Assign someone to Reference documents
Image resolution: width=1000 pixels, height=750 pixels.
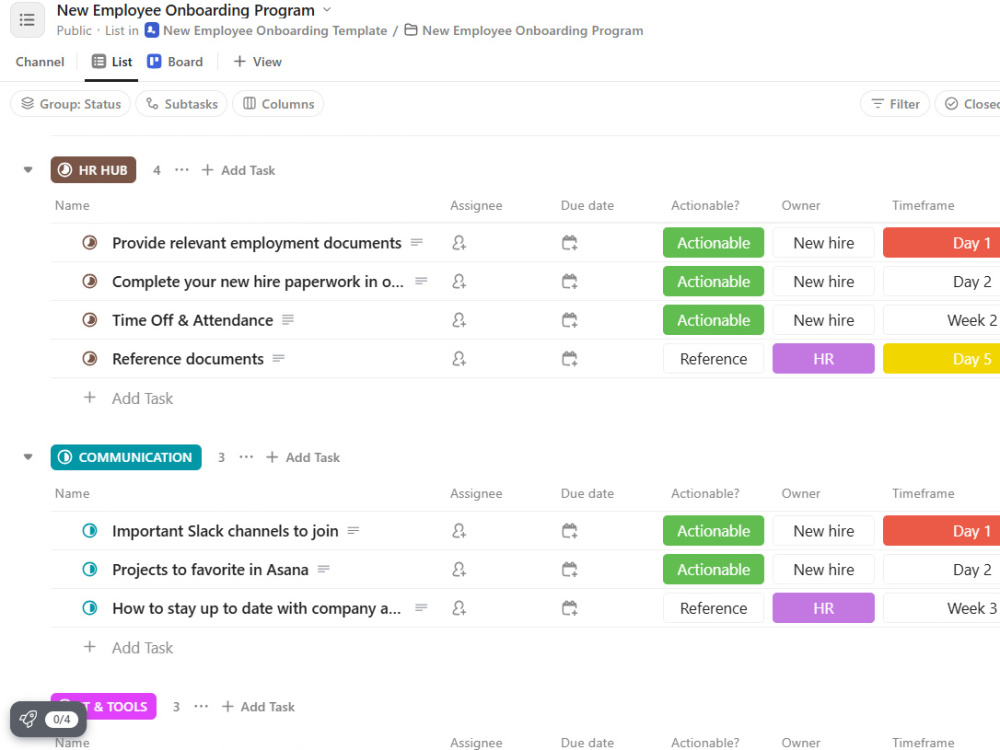pos(459,359)
